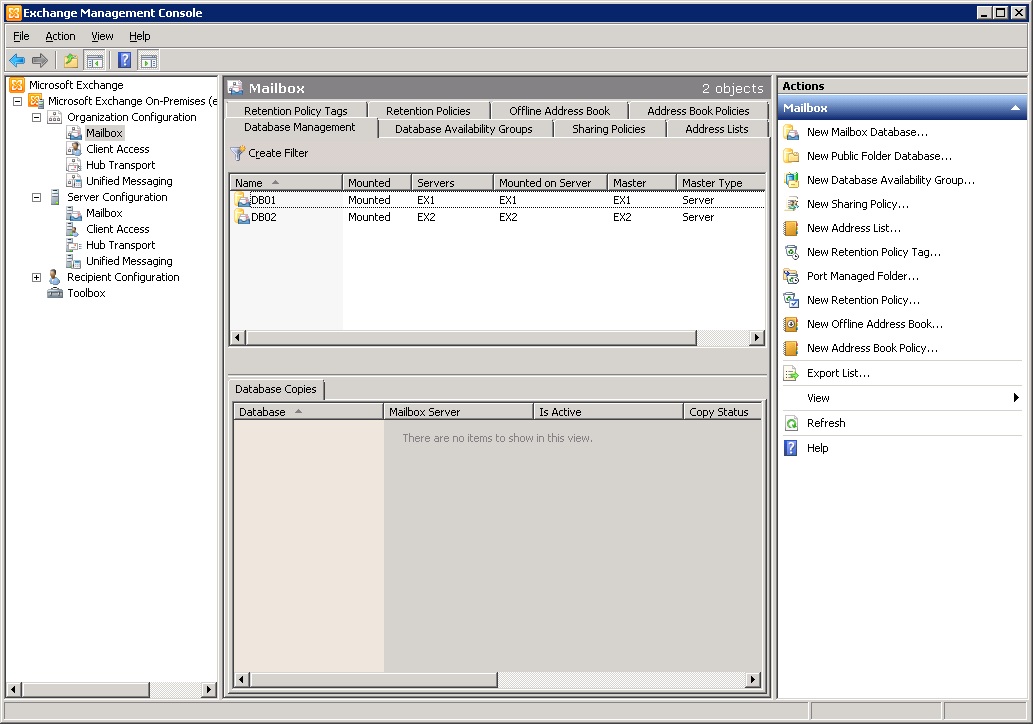Open the File menu
1033x724 pixels.
(x=21, y=36)
